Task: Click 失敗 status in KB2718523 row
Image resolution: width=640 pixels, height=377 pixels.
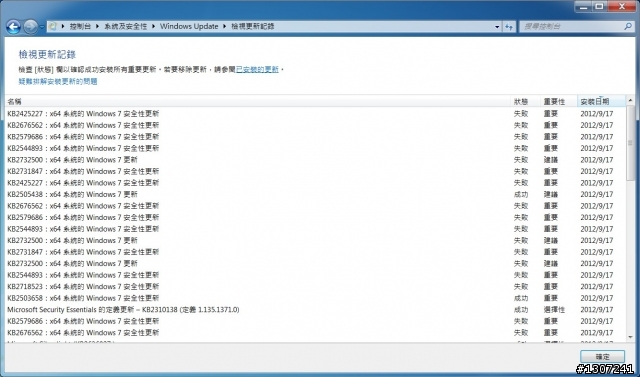Action: 521,287
